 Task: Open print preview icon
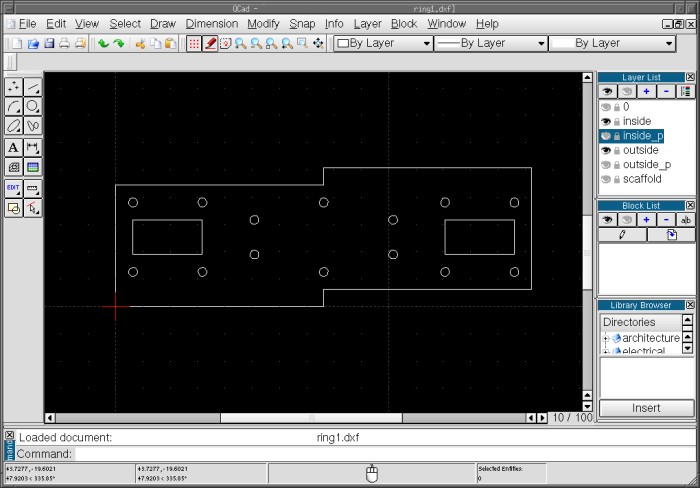pyautogui.click(x=80, y=43)
